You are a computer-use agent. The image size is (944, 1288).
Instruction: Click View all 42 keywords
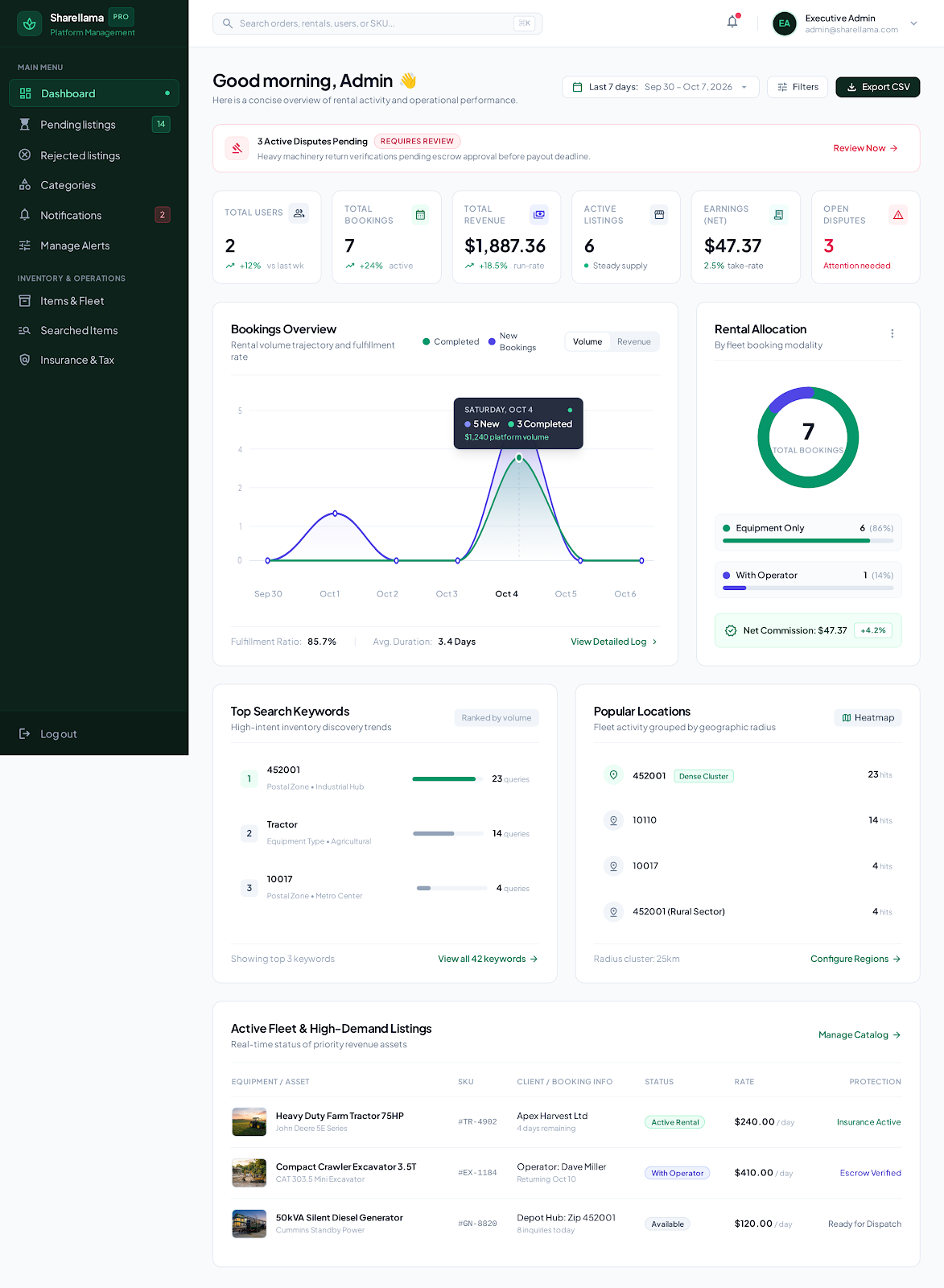(x=488, y=959)
